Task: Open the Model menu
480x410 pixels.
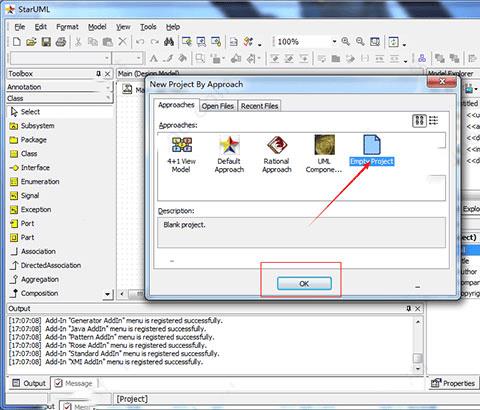Action: 97,27
